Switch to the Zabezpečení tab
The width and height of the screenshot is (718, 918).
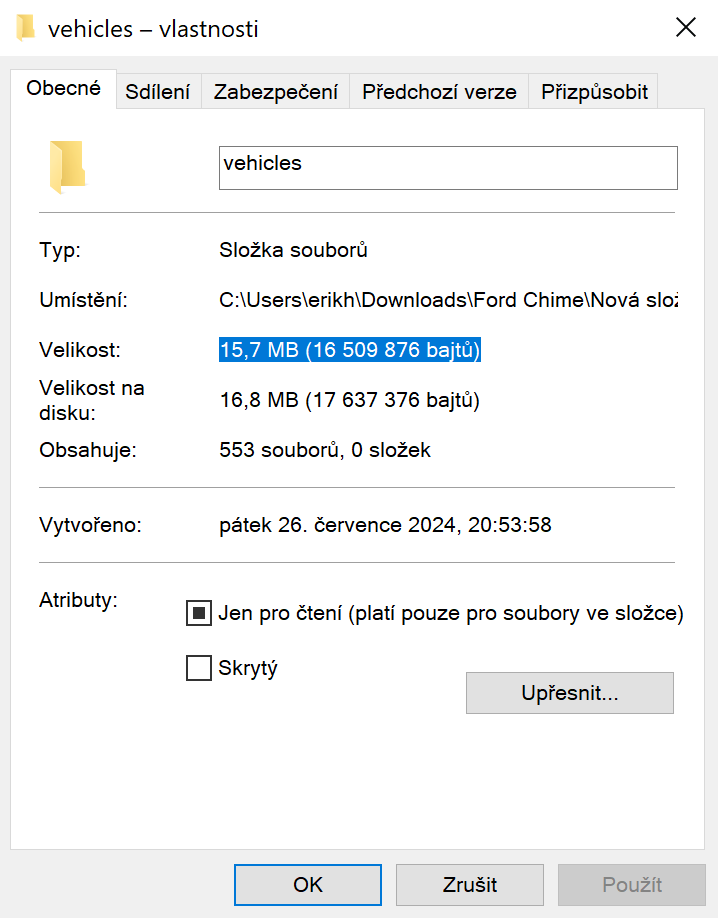tap(275, 92)
